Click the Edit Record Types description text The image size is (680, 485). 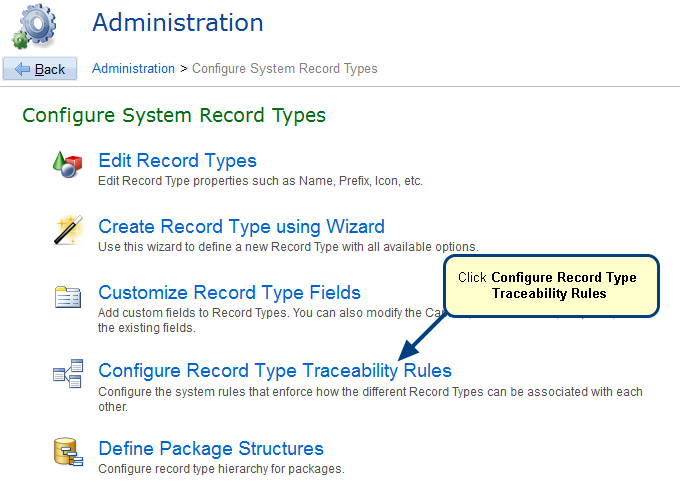(x=260, y=182)
